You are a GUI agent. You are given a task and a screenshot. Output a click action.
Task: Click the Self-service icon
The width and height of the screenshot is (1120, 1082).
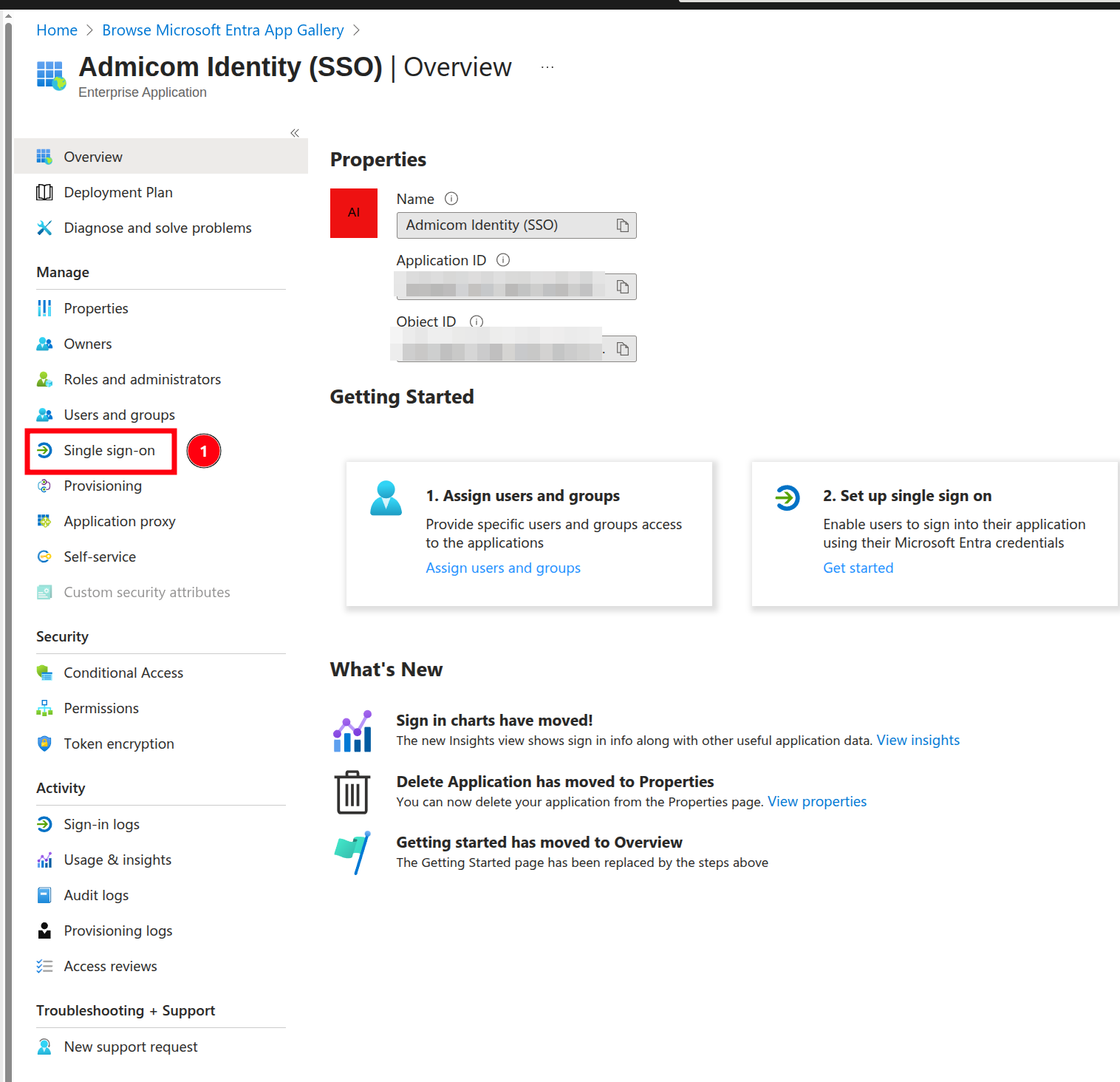pyautogui.click(x=44, y=557)
